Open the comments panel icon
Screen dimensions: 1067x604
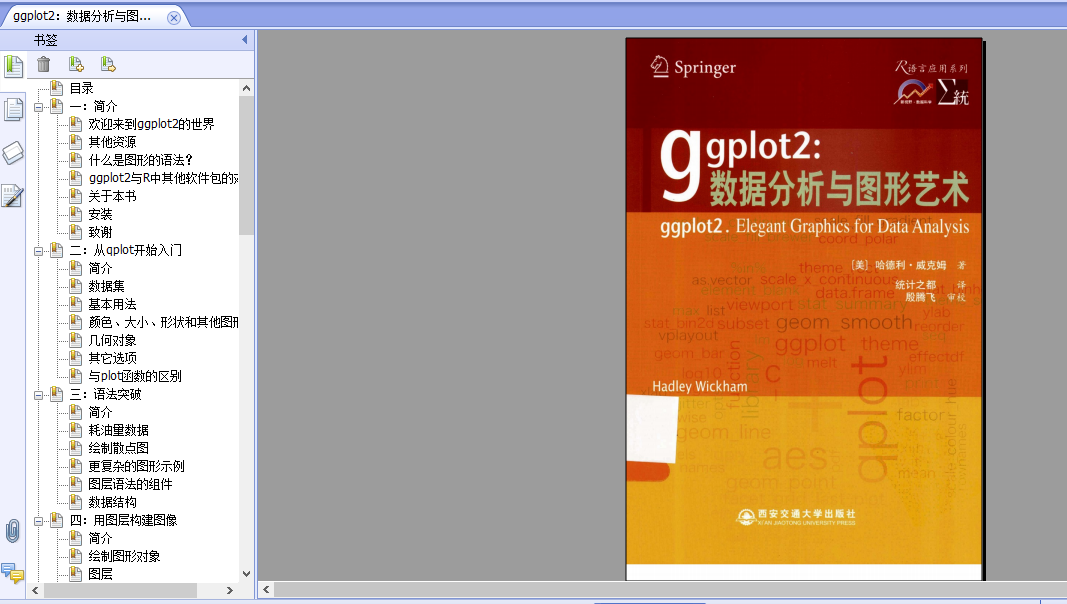point(12,573)
